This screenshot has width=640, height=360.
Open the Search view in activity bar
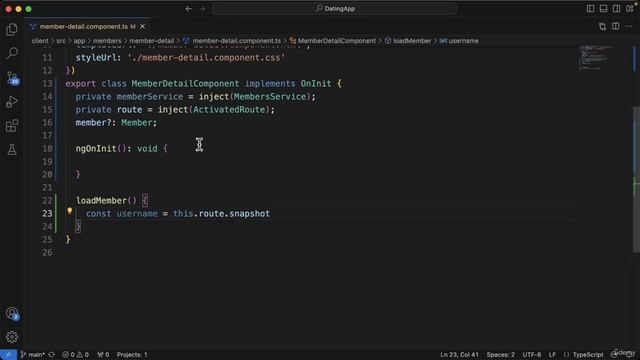coord(12,53)
